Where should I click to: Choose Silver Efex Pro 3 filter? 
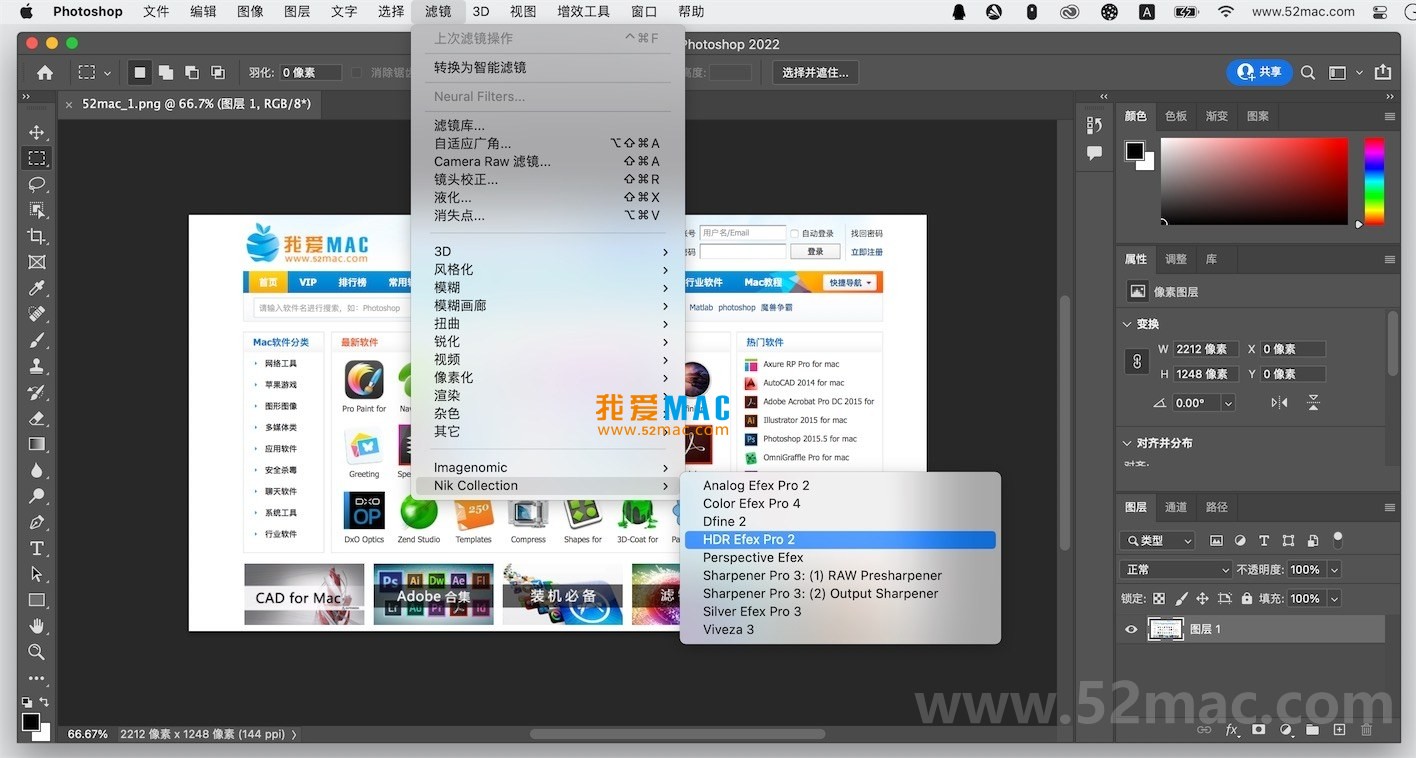[x=840, y=611]
